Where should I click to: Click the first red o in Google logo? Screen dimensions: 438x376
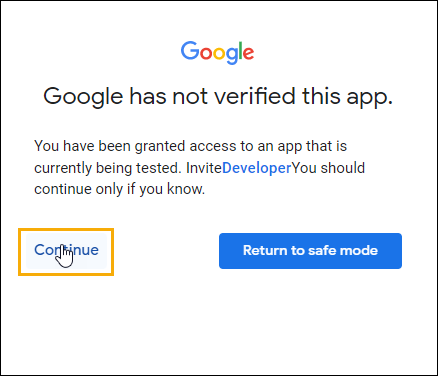point(207,54)
